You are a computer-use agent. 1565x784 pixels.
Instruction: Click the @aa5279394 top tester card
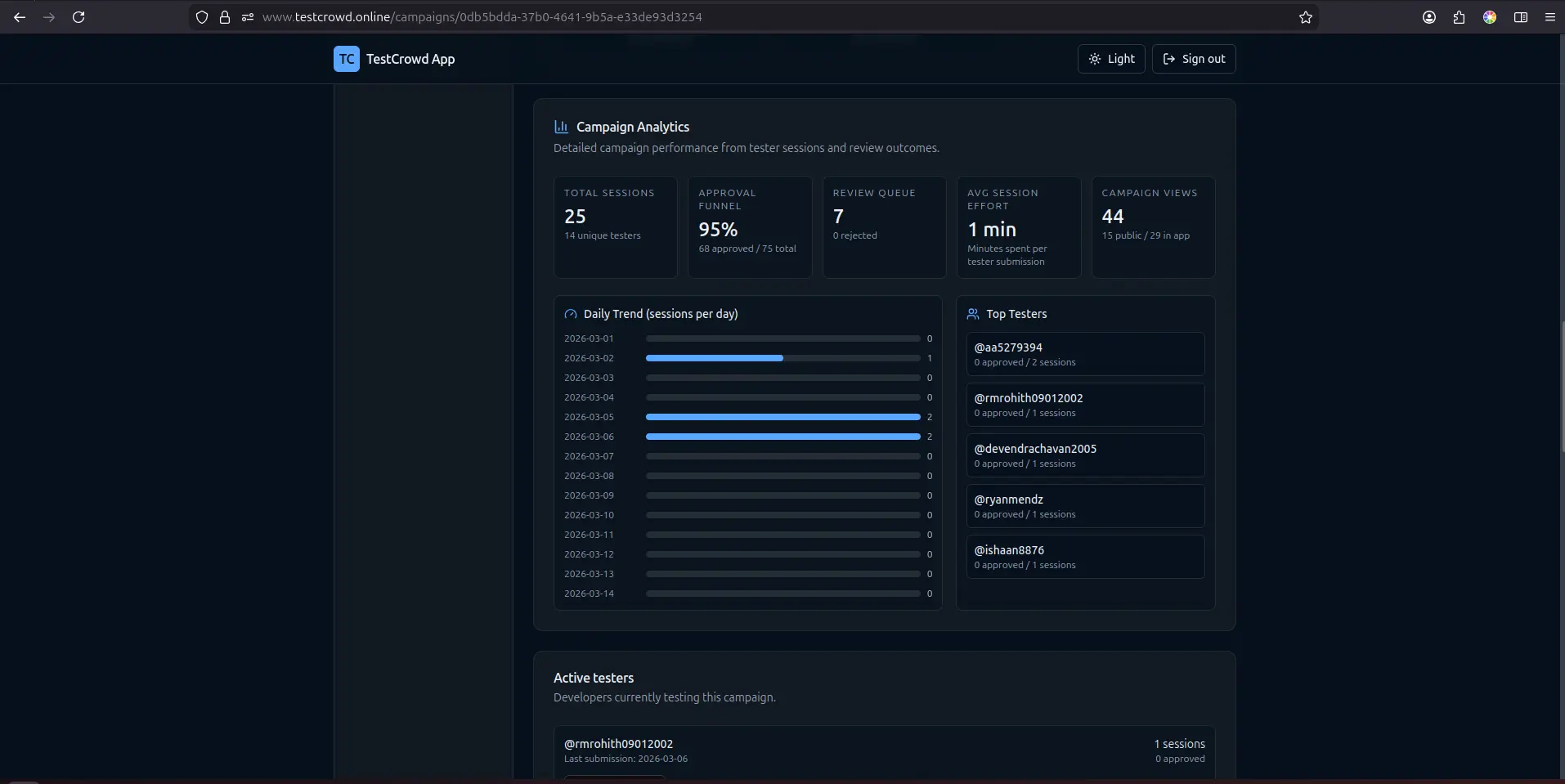click(x=1084, y=354)
